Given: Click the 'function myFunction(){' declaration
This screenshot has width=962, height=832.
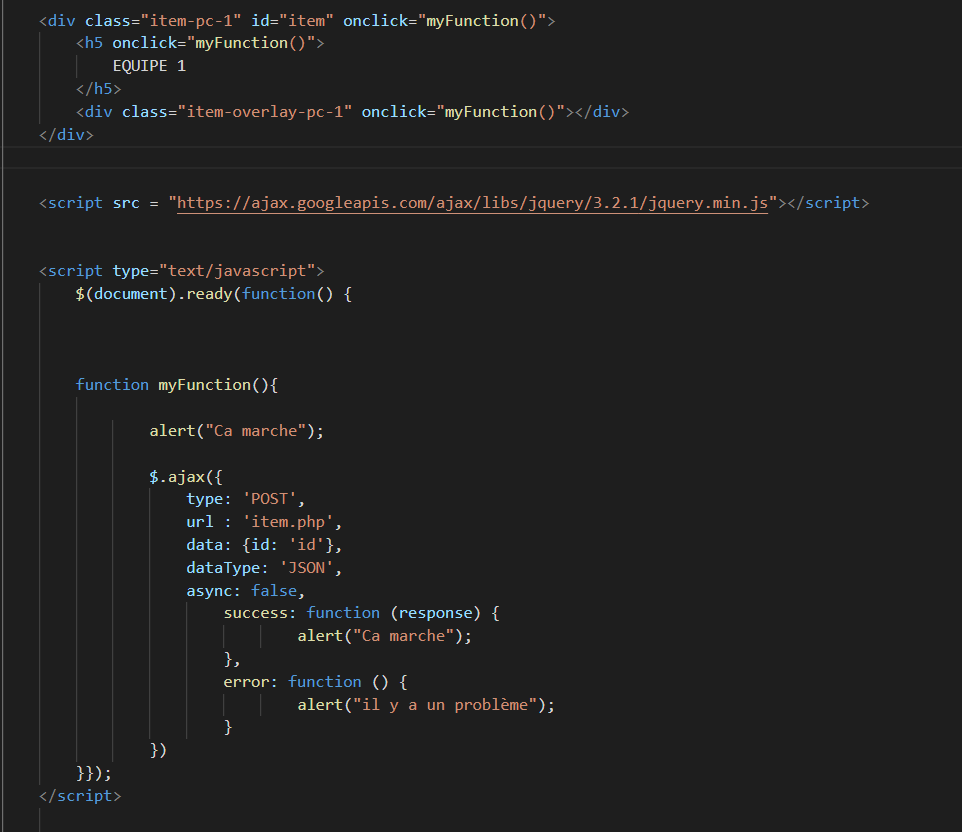Looking at the screenshot, I should tap(177, 385).
